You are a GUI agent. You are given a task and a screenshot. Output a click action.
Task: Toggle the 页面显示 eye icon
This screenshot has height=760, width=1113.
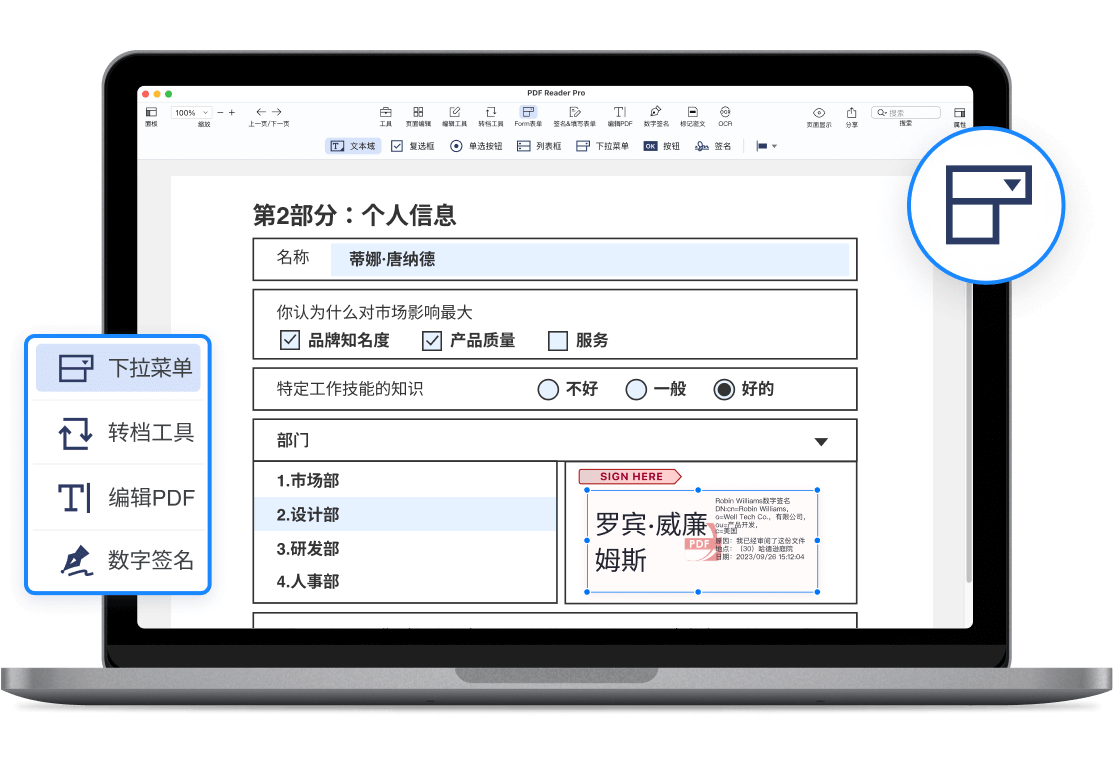tap(819, 113)
